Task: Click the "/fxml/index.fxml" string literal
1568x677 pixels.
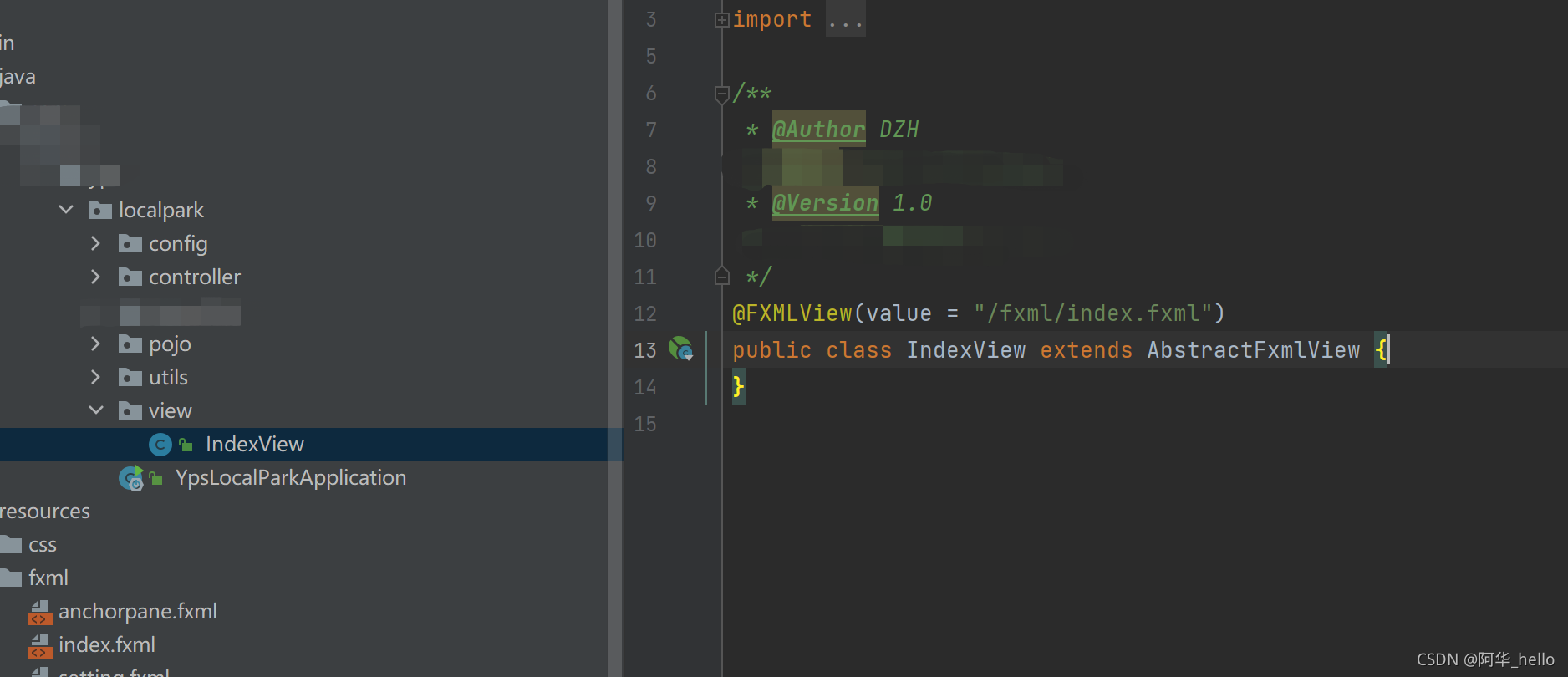Action: tap(1092, 313)
